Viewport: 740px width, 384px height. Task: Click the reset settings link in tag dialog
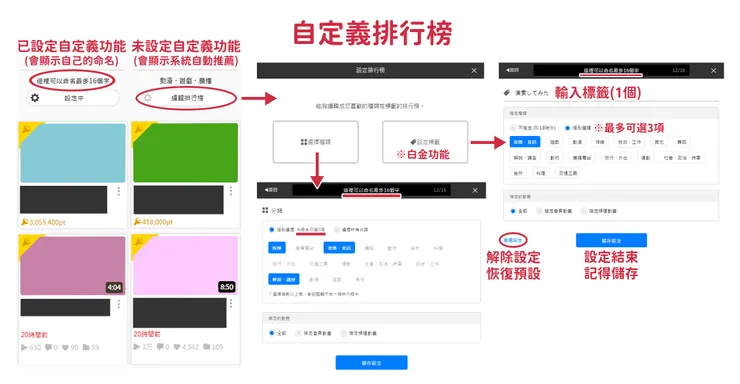[x=513, y=240]
